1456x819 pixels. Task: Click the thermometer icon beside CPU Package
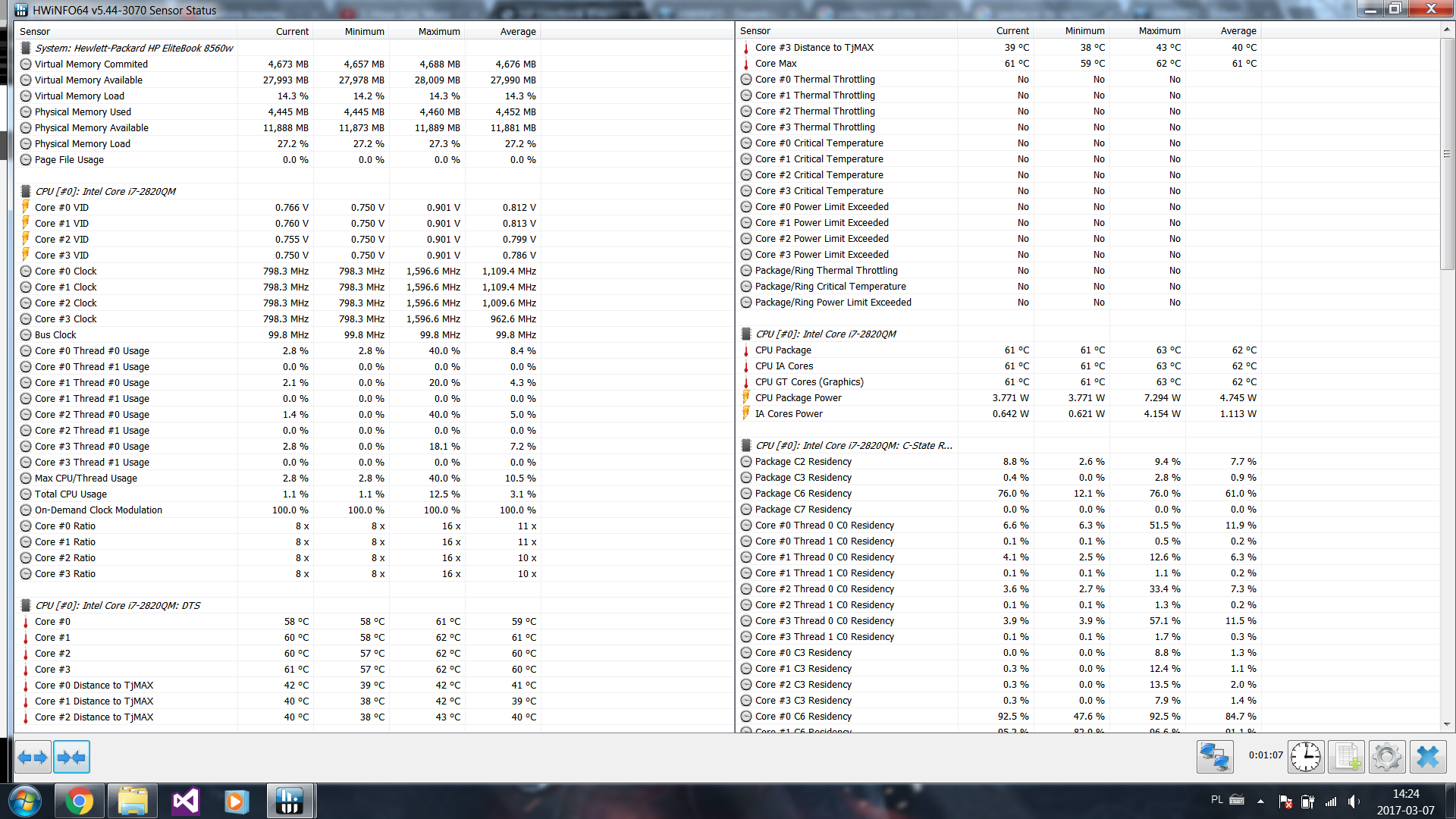coord(746,350)
